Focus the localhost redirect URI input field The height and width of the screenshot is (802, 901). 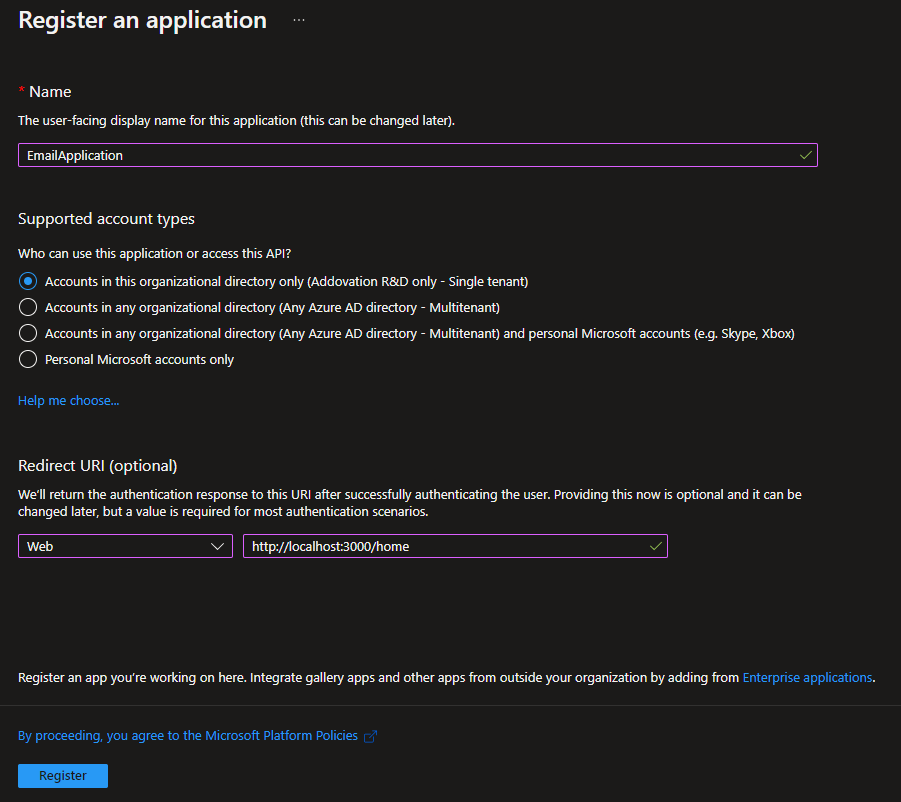455,546
